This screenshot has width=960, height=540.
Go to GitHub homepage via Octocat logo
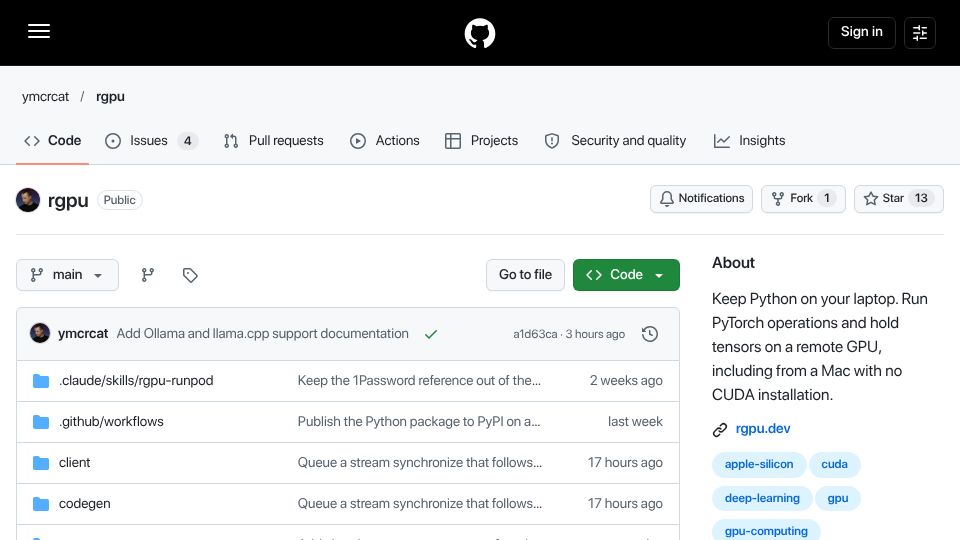[x=479, y=33]
